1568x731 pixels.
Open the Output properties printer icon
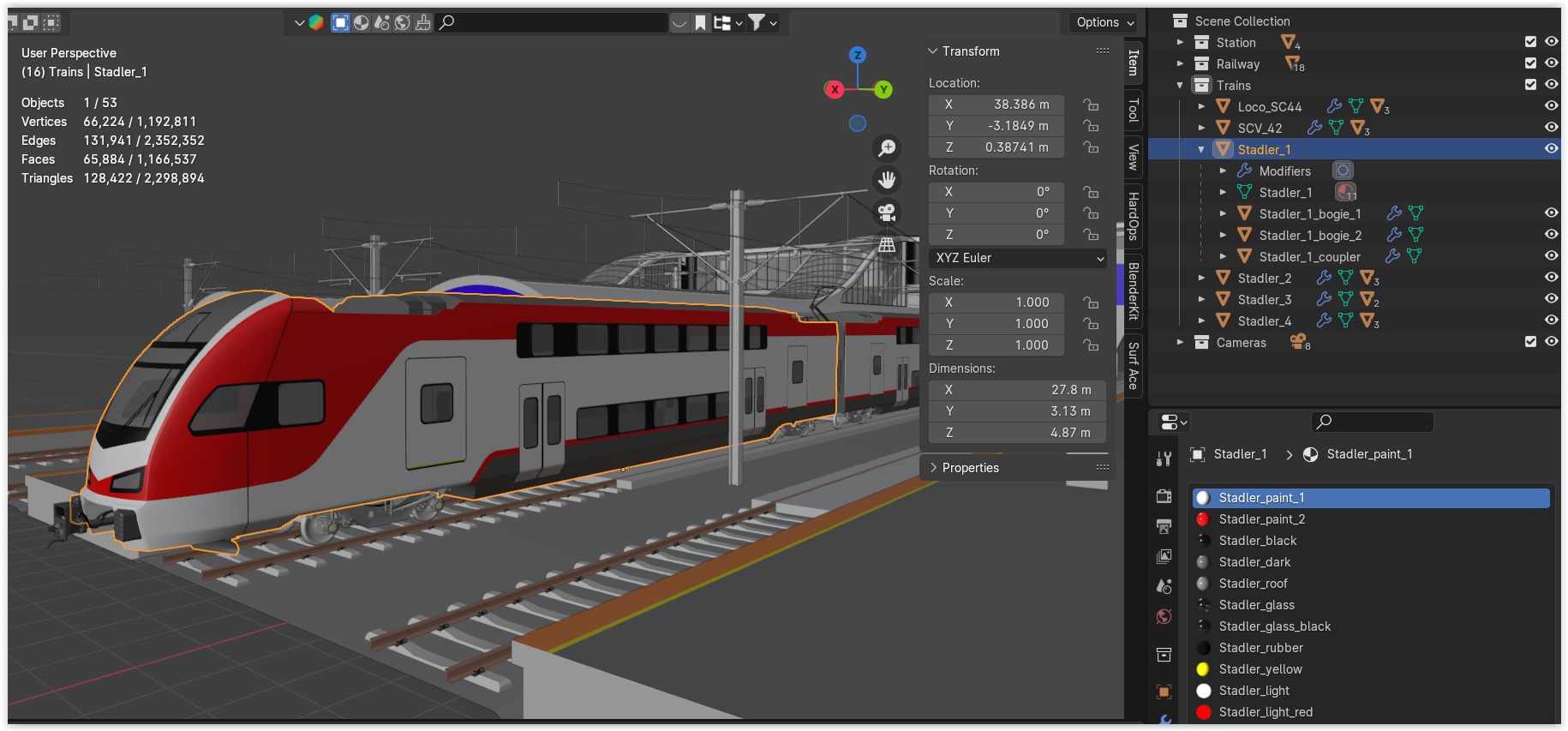(1164, 526)
